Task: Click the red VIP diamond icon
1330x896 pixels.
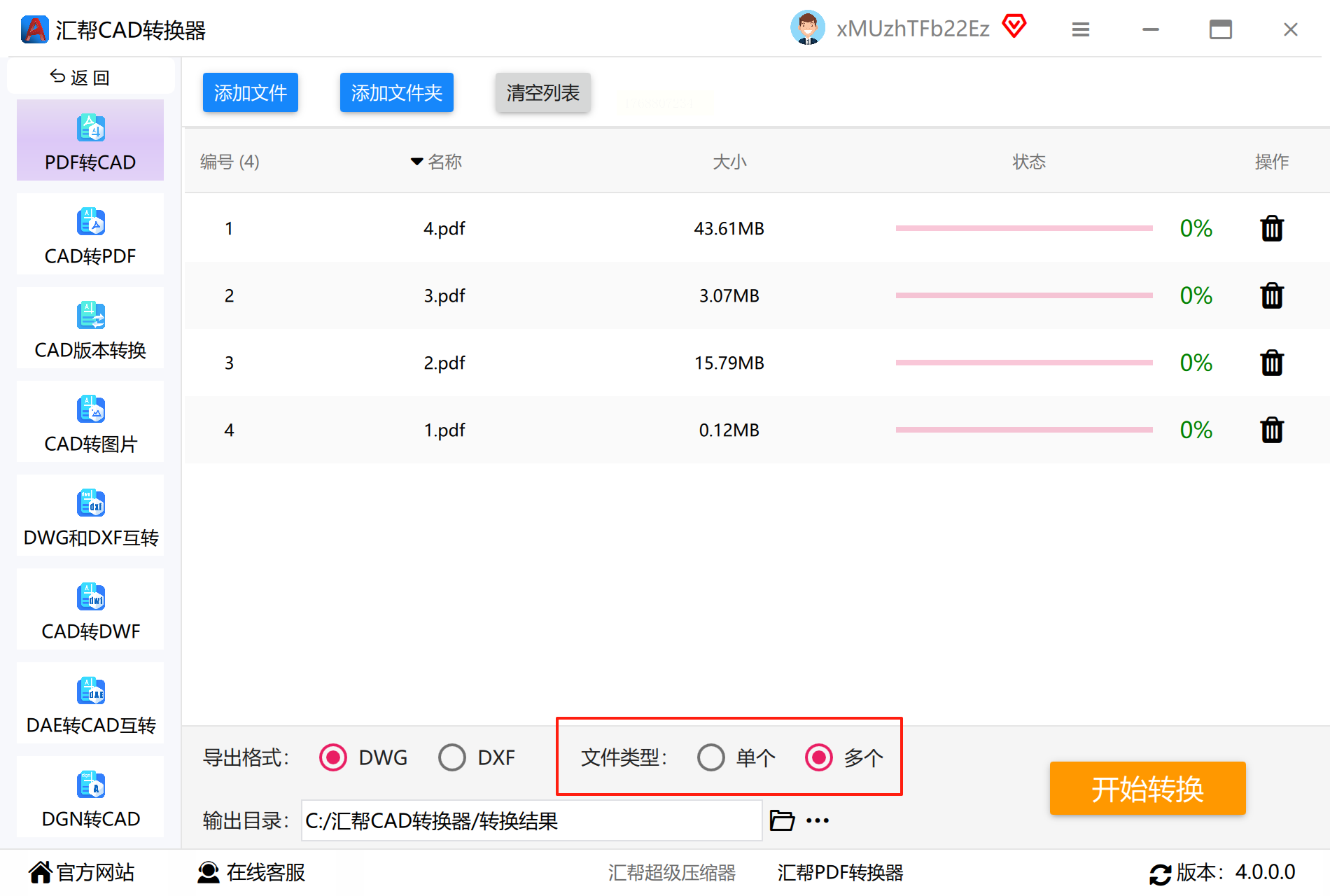Action: point(1014,27)
